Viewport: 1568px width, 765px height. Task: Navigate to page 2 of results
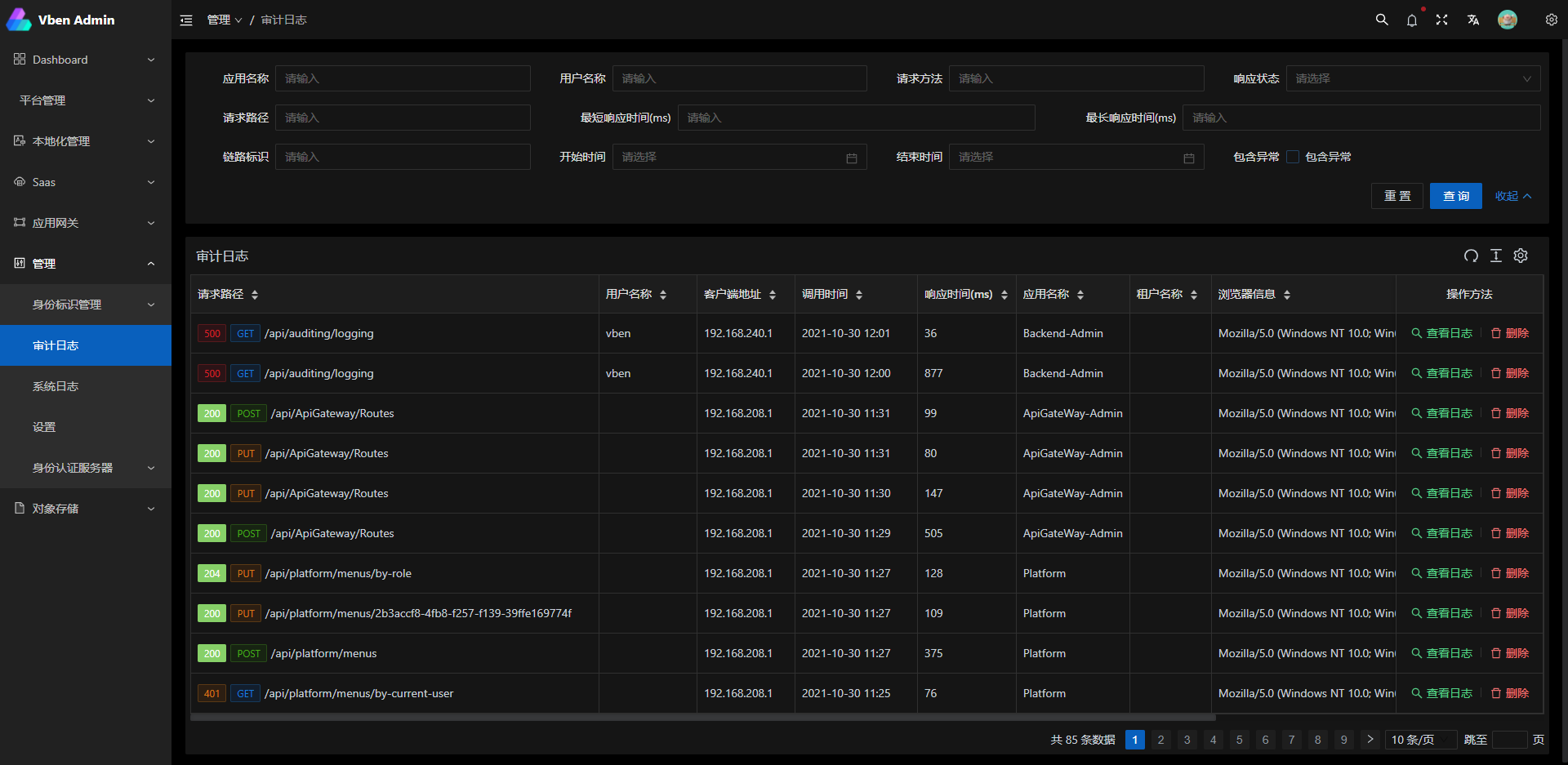[x=1160, y=740]
